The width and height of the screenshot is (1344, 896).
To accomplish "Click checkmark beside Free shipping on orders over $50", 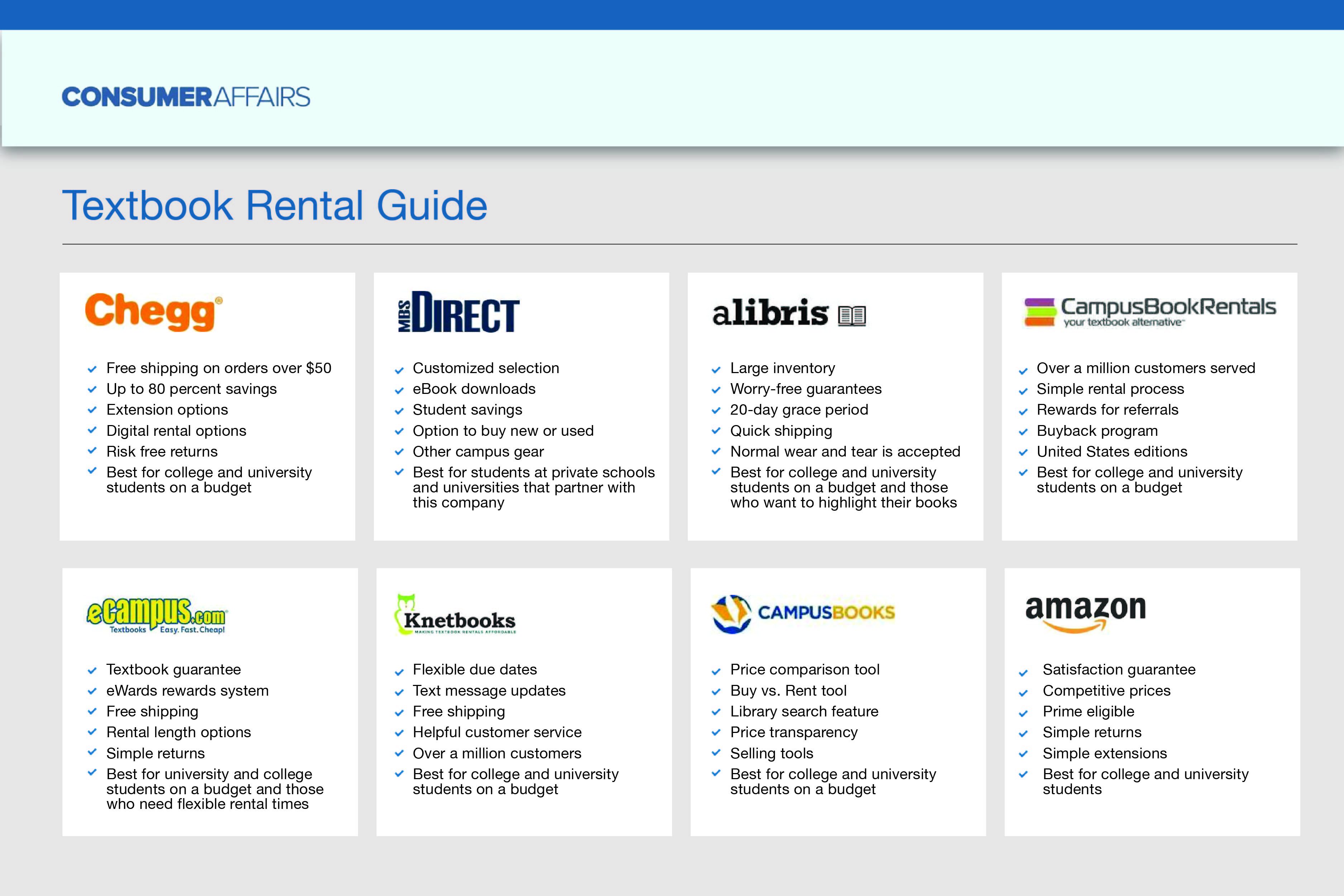I will pyautogui.click(x=92, y=369).
